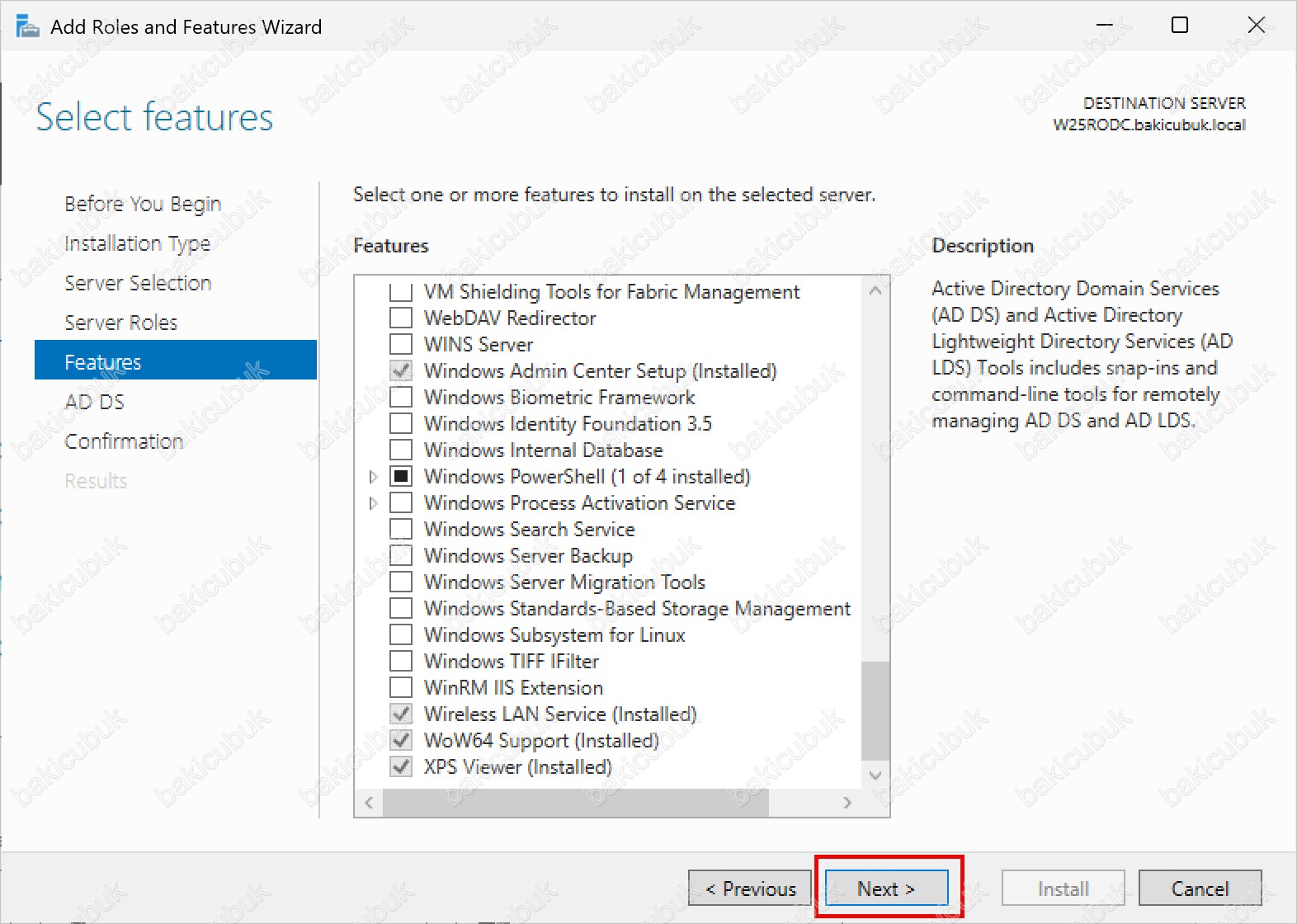The height and width of the screenshot is (924, 1297).
Task: Go to the Before You Begin step
Action: pyautogui.click(x=143, y=204)
